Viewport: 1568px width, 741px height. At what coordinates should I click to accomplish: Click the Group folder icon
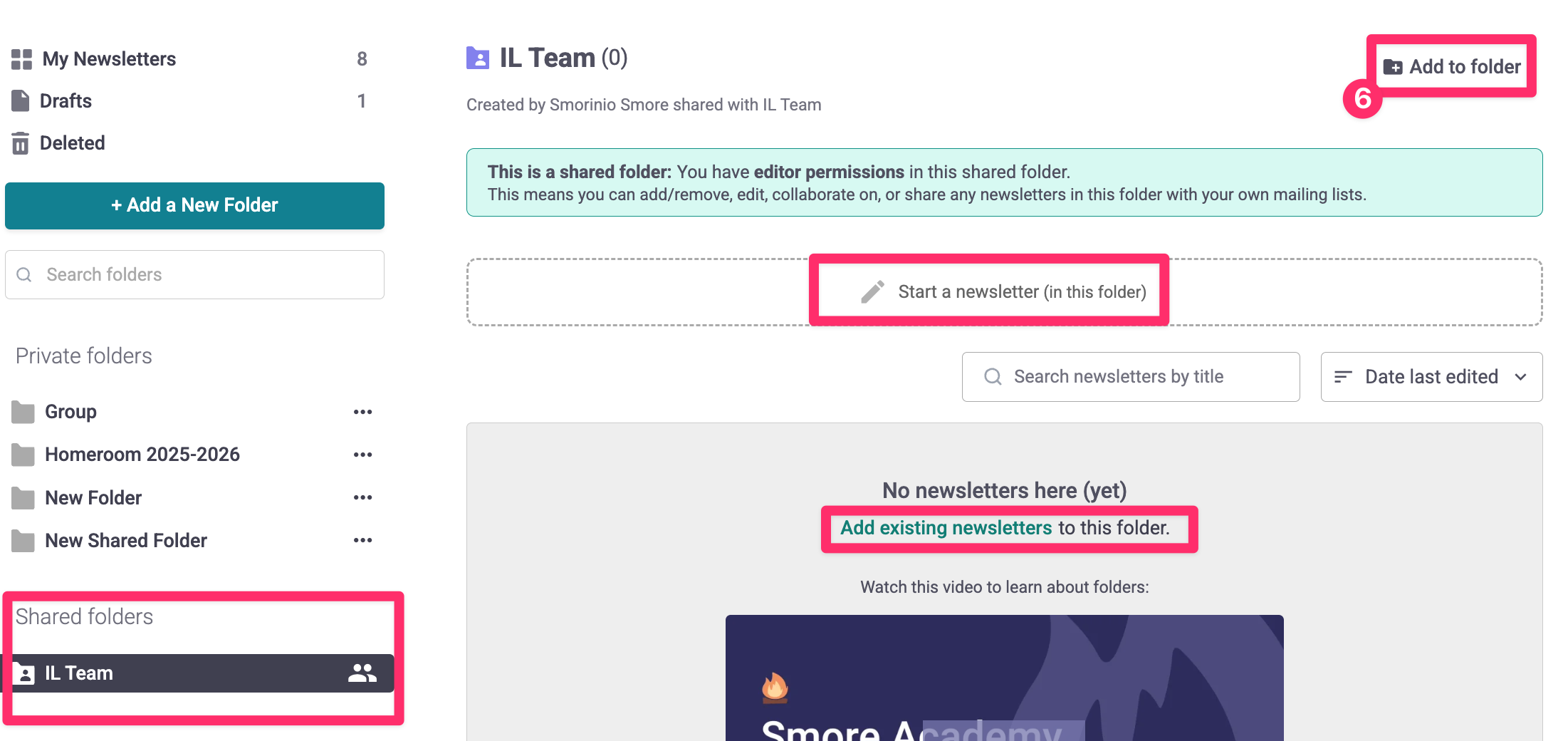23,412
